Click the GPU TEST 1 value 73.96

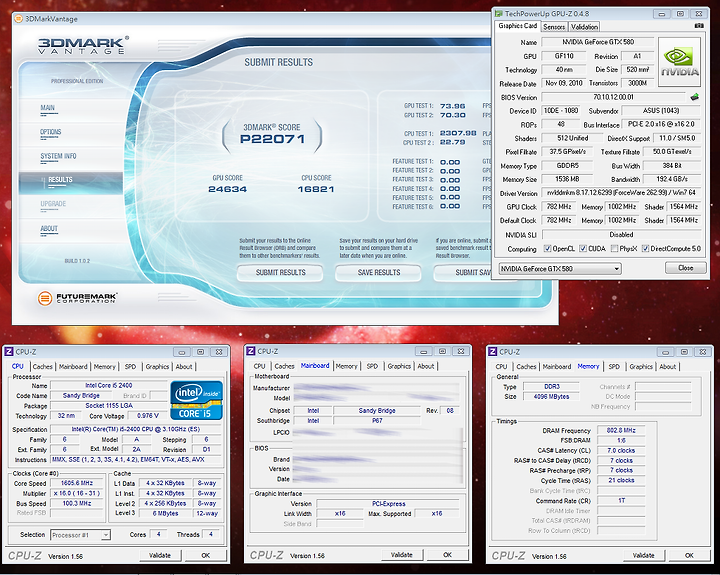(452, 106)
